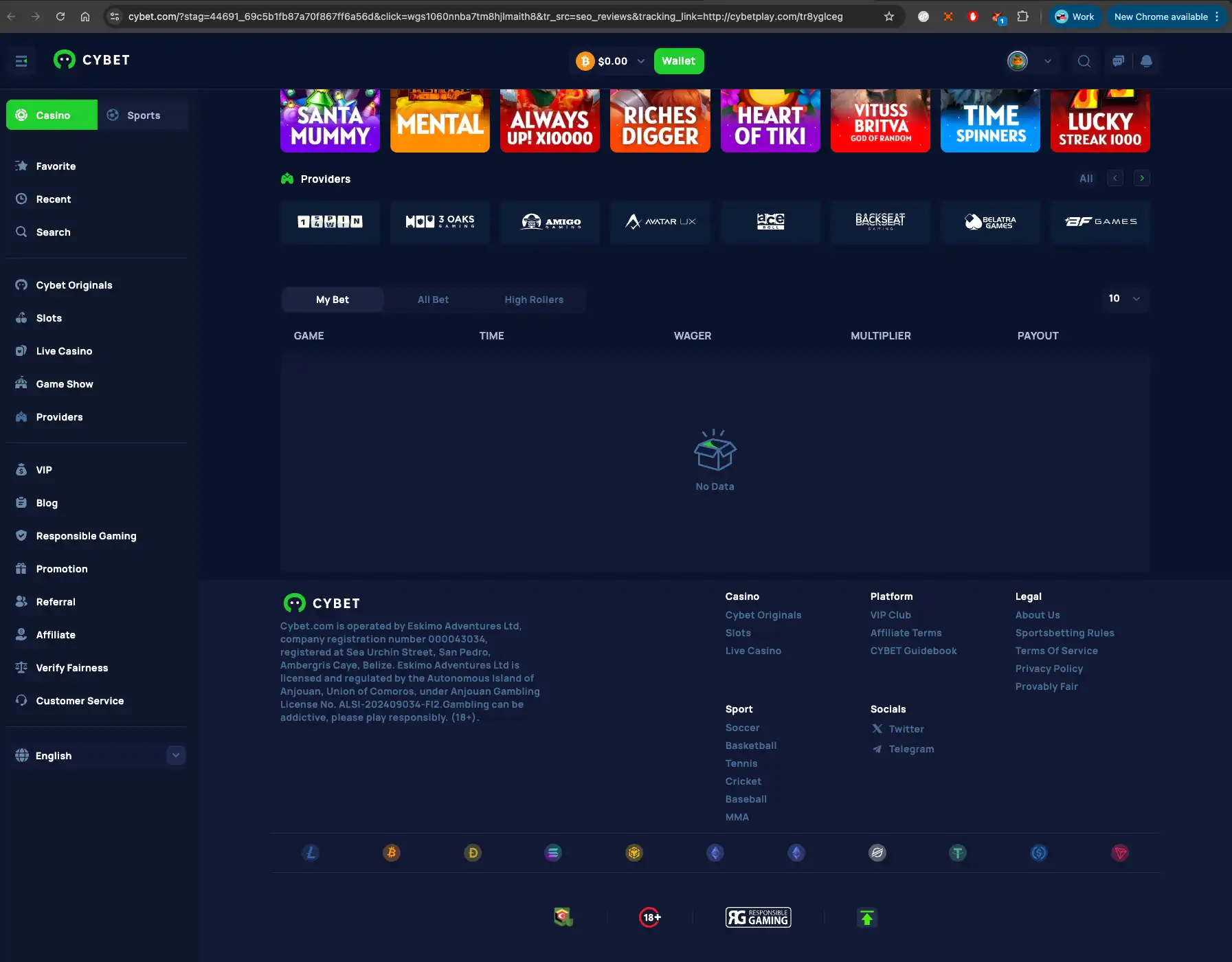Image resolution: width=1232 pixels, height=962 pixels.
Task: Show the previous providers with left arrow
Action: [1115, 178]
